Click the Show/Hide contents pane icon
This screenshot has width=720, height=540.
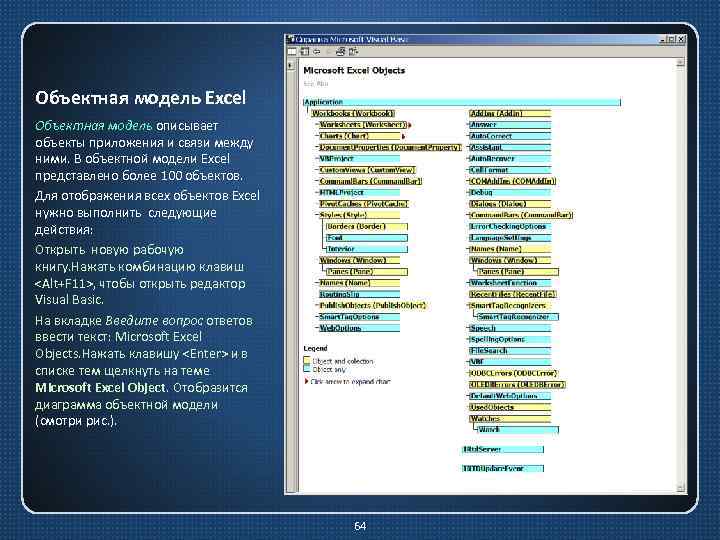pyautogui.click(x=304, y=51)
